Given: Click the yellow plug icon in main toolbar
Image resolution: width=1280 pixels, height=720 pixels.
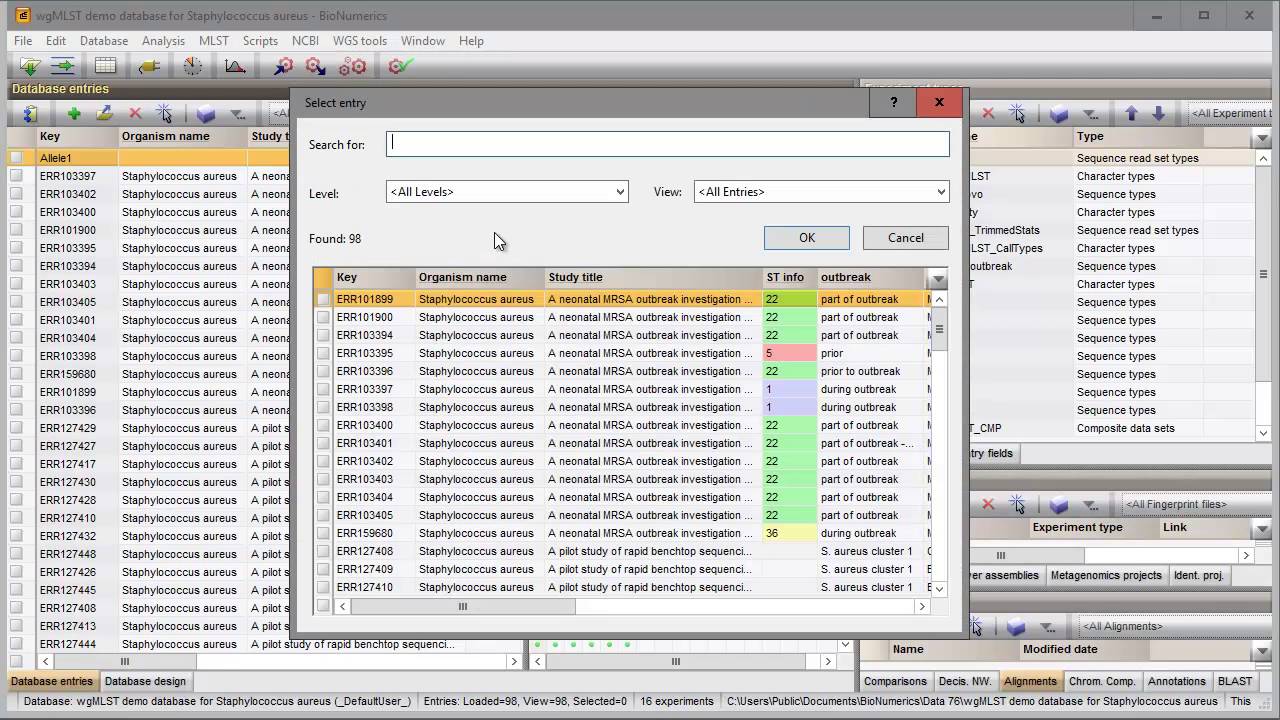Looking at the screenshot, I should [x=149, y=66].
